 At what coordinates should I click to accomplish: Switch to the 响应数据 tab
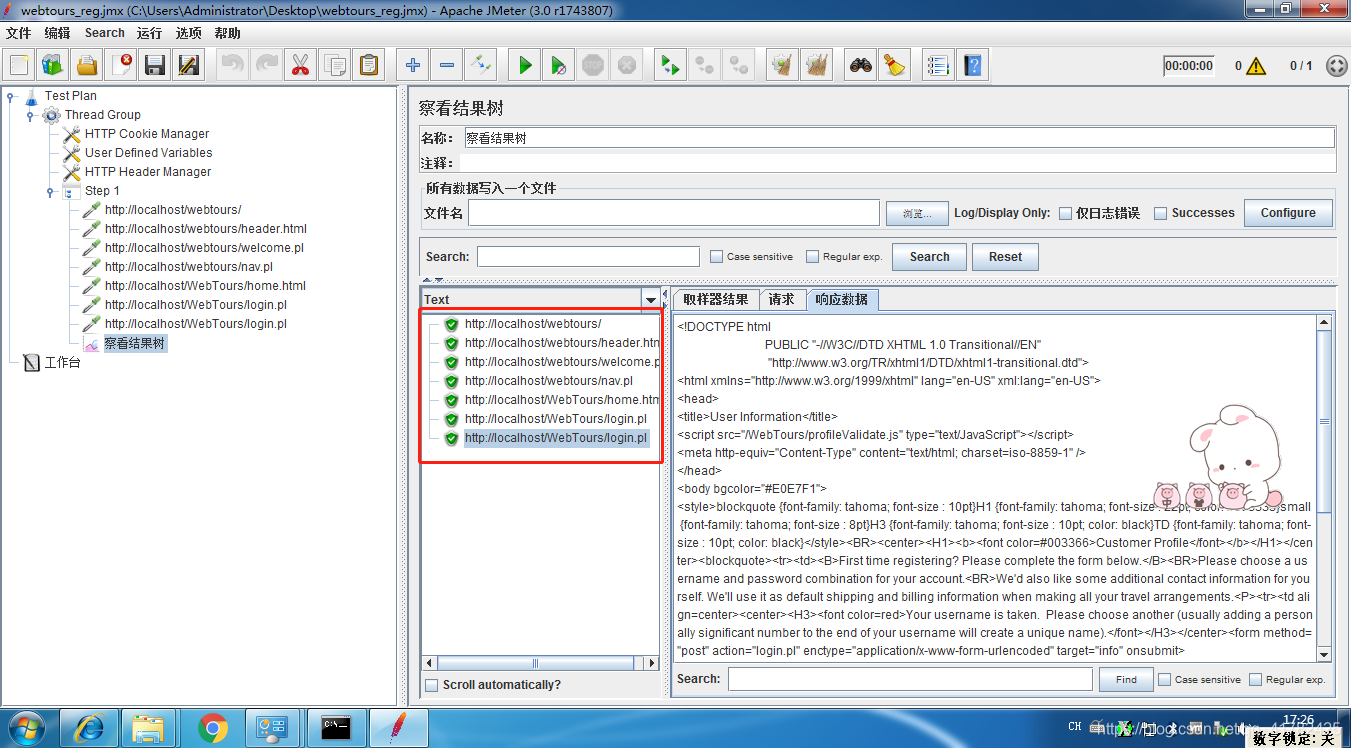pos(842,299)
